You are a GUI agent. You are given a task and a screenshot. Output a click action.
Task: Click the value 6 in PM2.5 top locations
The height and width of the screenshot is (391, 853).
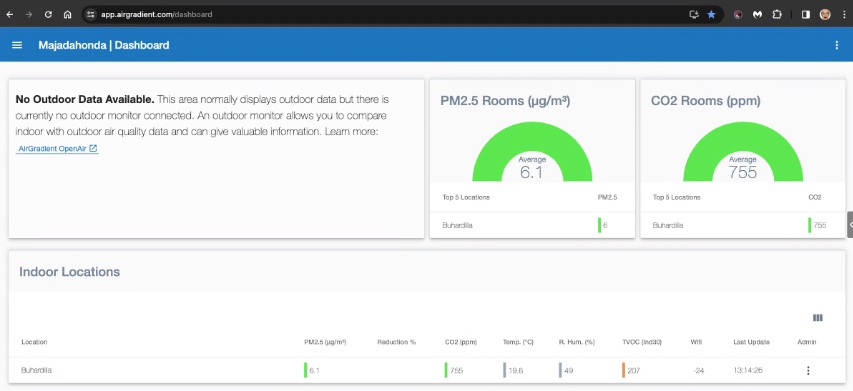pos(605,225)
